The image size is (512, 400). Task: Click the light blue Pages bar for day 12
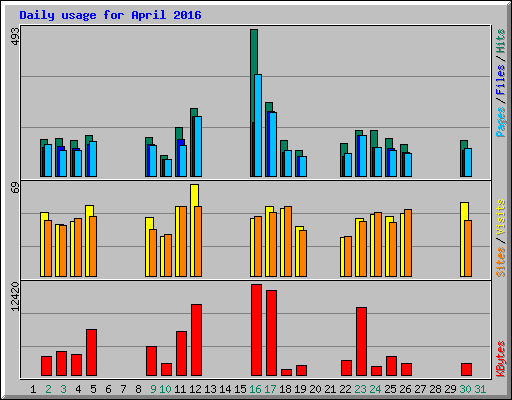[x=198, y=146]
